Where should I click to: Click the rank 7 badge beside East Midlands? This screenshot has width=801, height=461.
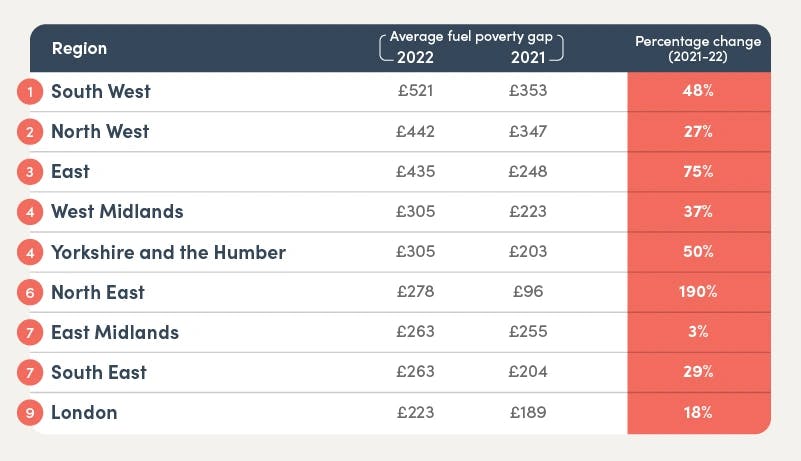tap(30, 332)
